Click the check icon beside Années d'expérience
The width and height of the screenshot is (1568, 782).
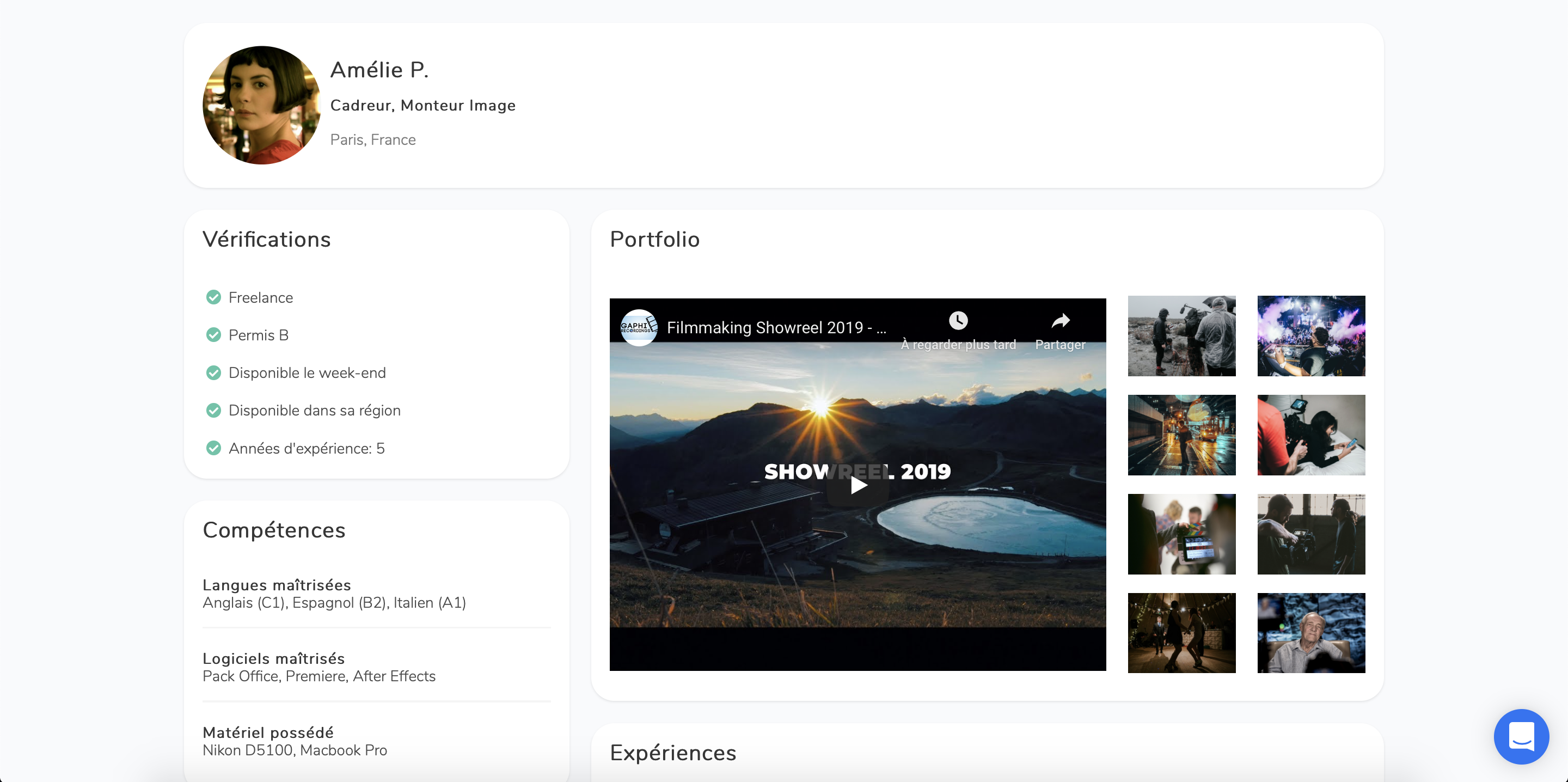[x=213, y=448]
